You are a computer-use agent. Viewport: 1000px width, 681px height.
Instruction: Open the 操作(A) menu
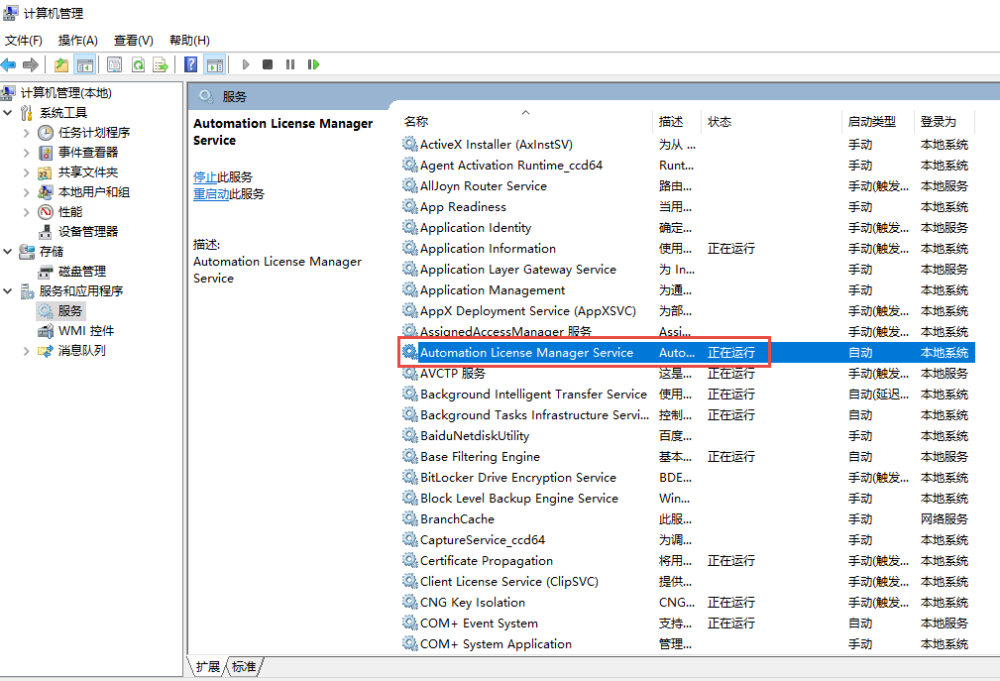coord(78,40)
